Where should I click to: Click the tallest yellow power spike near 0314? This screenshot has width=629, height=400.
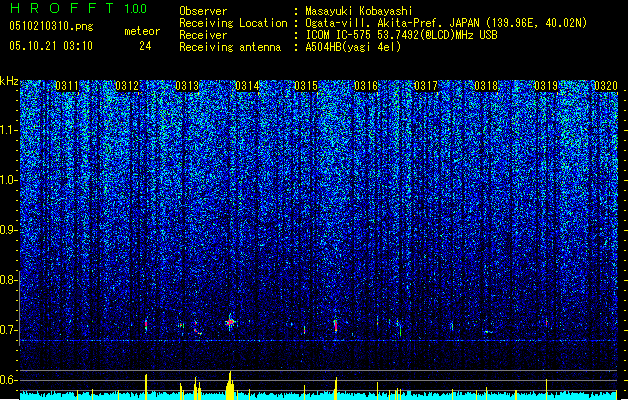(x=230, y=386)
